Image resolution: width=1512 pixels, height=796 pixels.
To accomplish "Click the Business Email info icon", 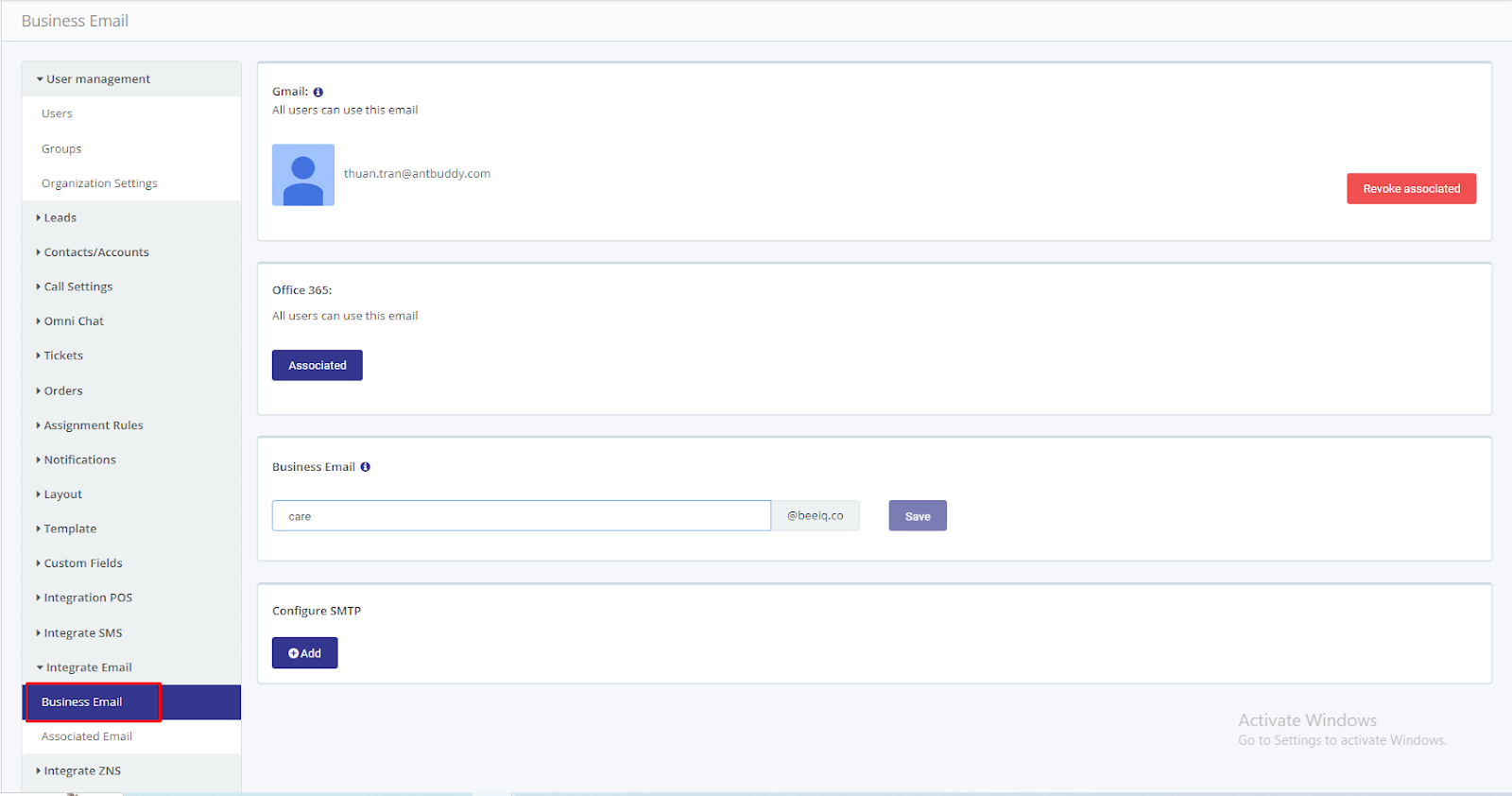I will (365, 467).
